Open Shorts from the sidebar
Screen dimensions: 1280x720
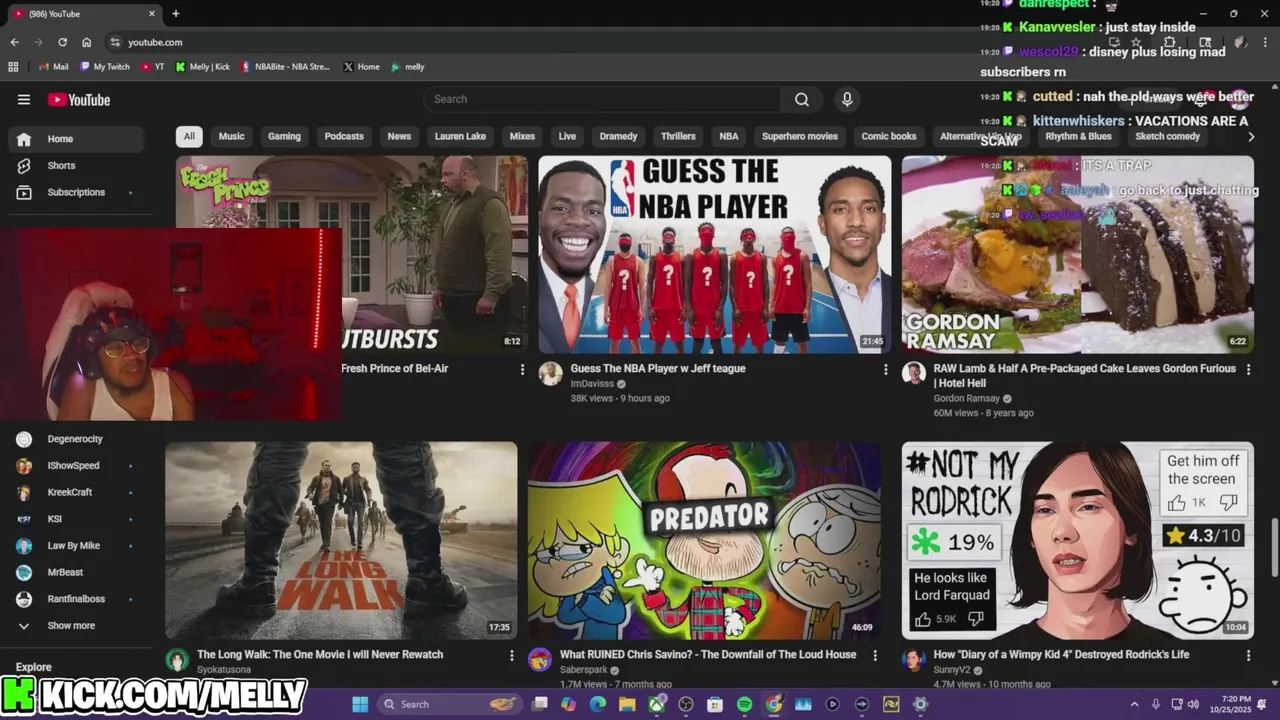[x=76, y=165]
